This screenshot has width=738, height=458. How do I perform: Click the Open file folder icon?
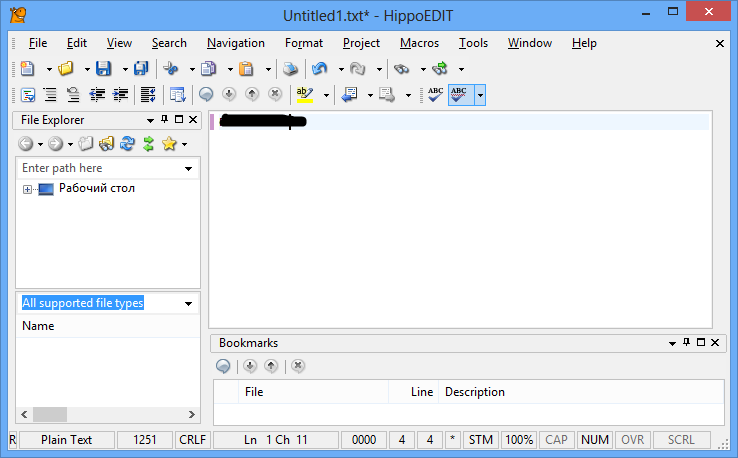tap(66, 69)
